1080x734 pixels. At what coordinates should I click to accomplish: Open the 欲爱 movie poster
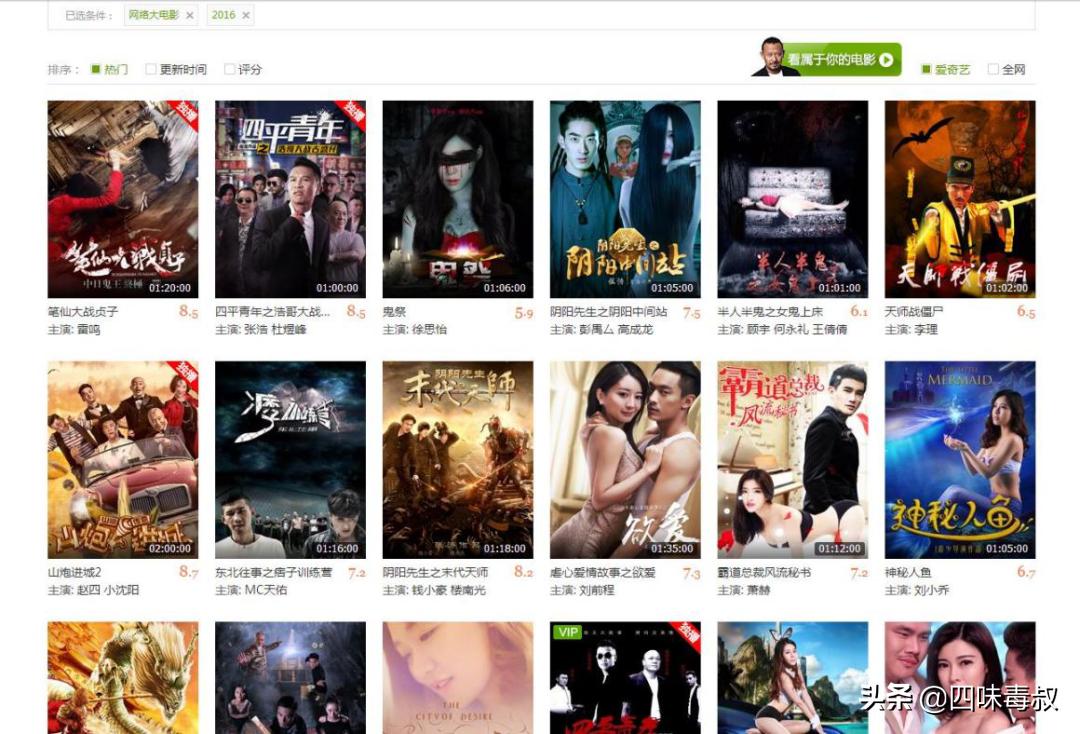coord(625,460)
